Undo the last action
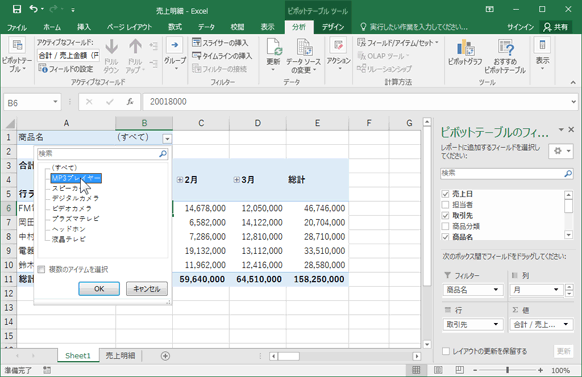 click(x=33, y=9)
